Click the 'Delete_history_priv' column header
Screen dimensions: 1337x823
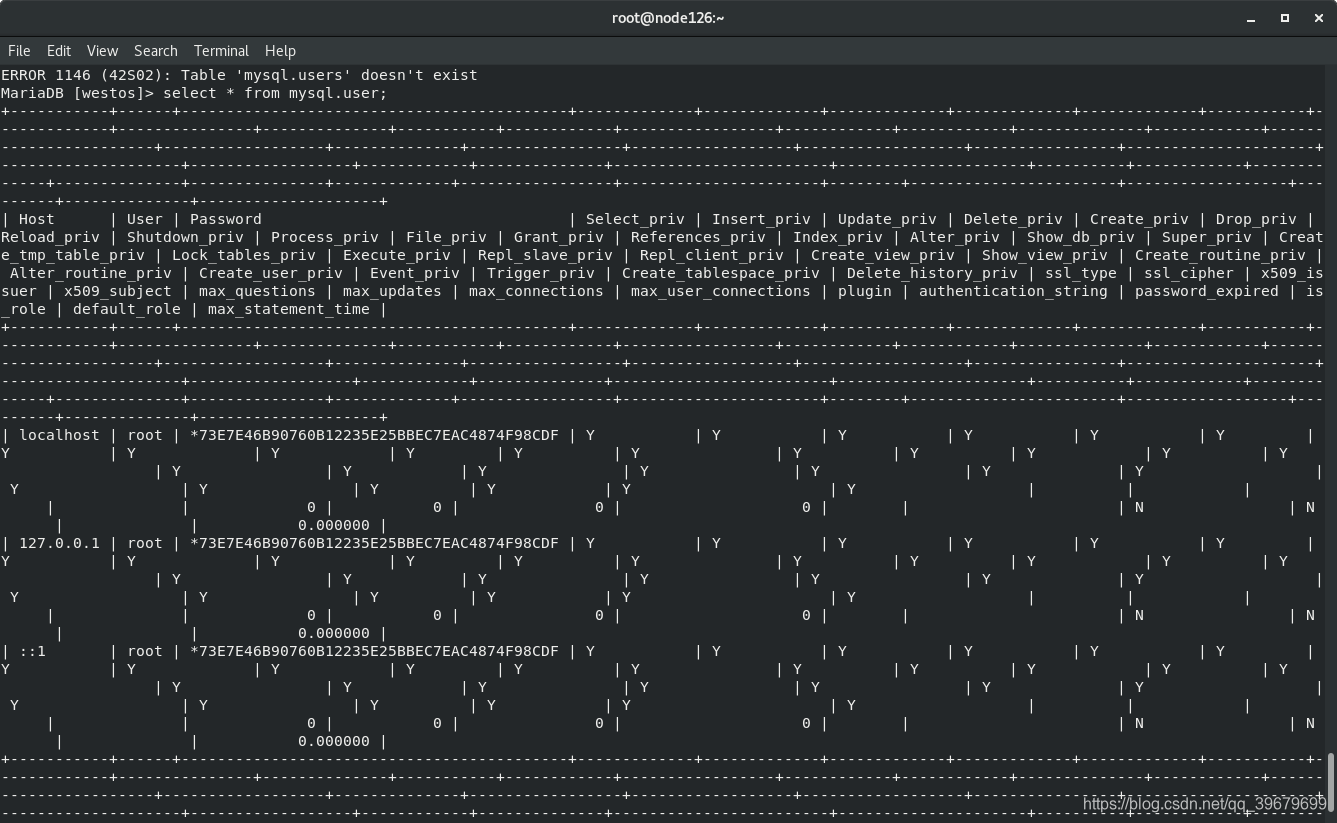coord(932,273)
